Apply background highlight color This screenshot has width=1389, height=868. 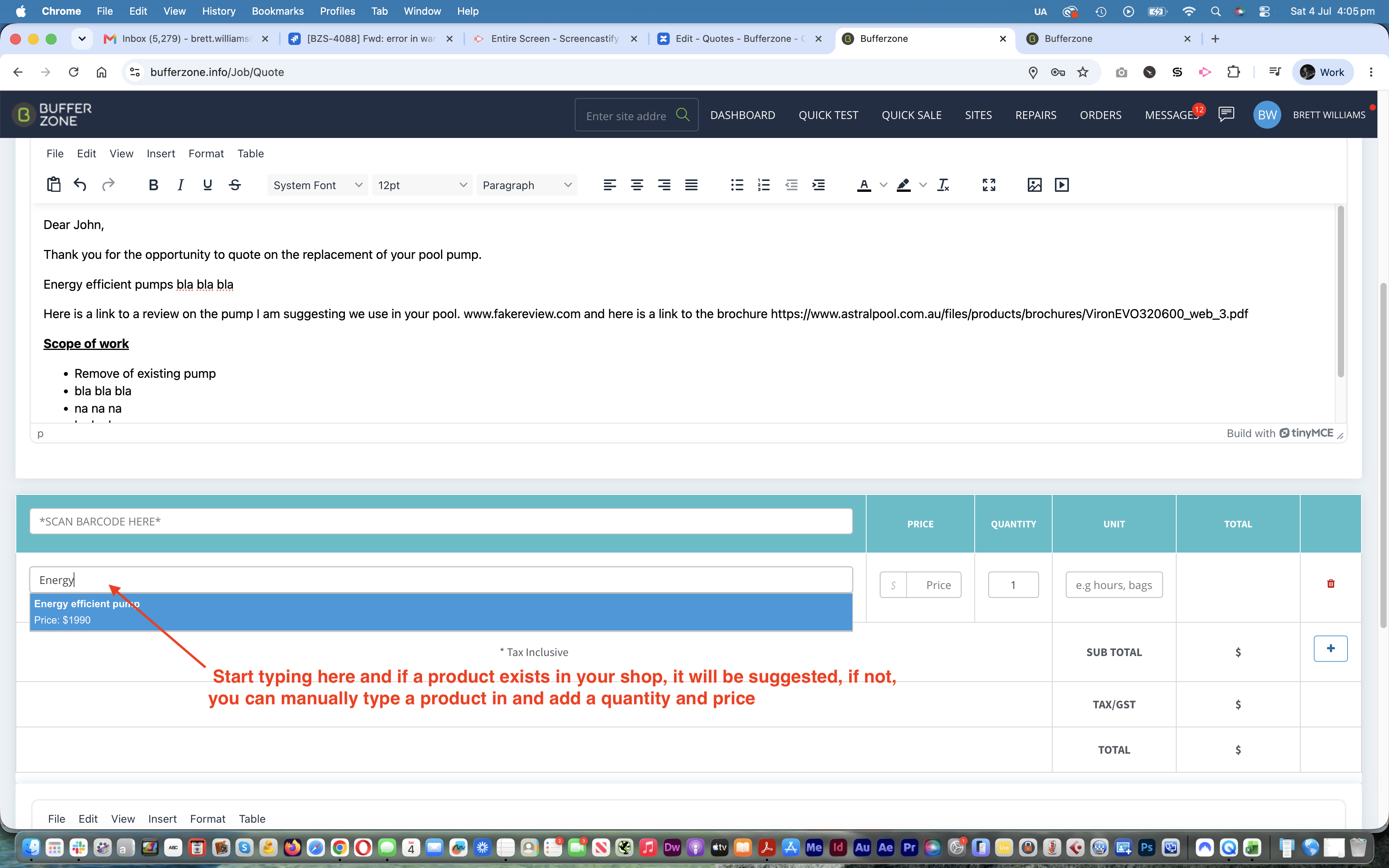coord(903,185)
